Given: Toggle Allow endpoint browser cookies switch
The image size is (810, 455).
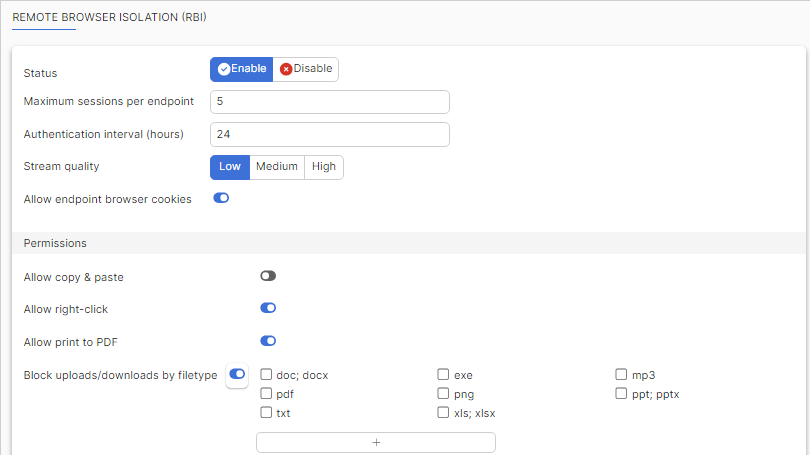Looking at the screenshot, I should point(221,198).
